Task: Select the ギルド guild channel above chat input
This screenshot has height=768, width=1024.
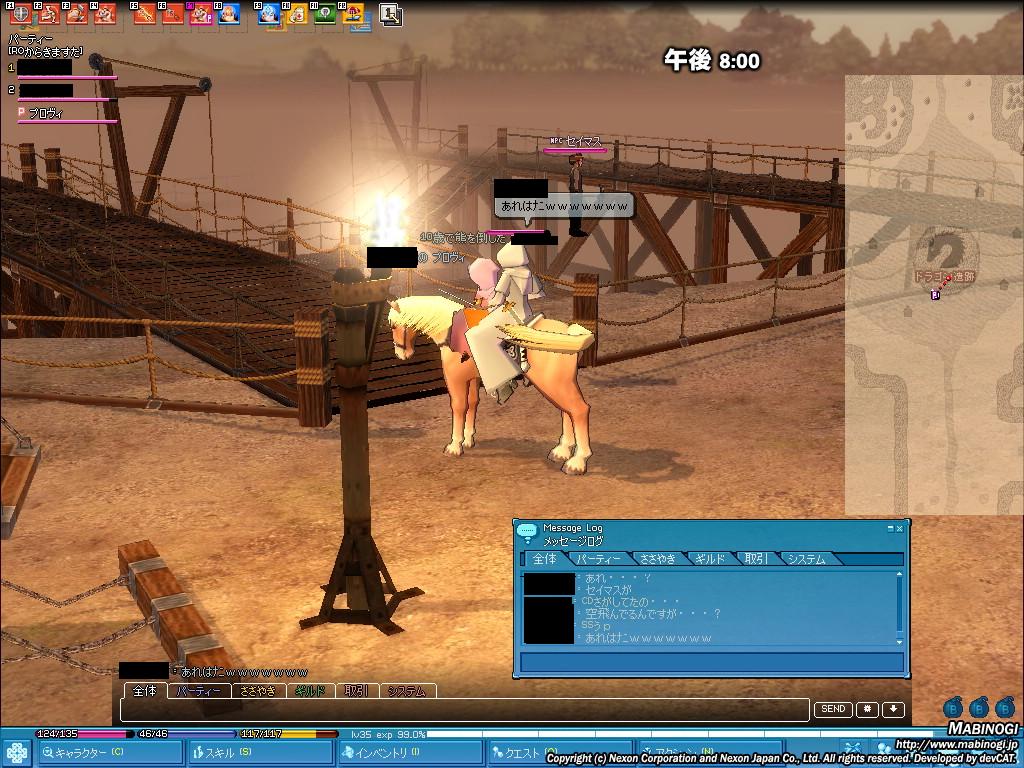Action: click(x=311, y=691)
